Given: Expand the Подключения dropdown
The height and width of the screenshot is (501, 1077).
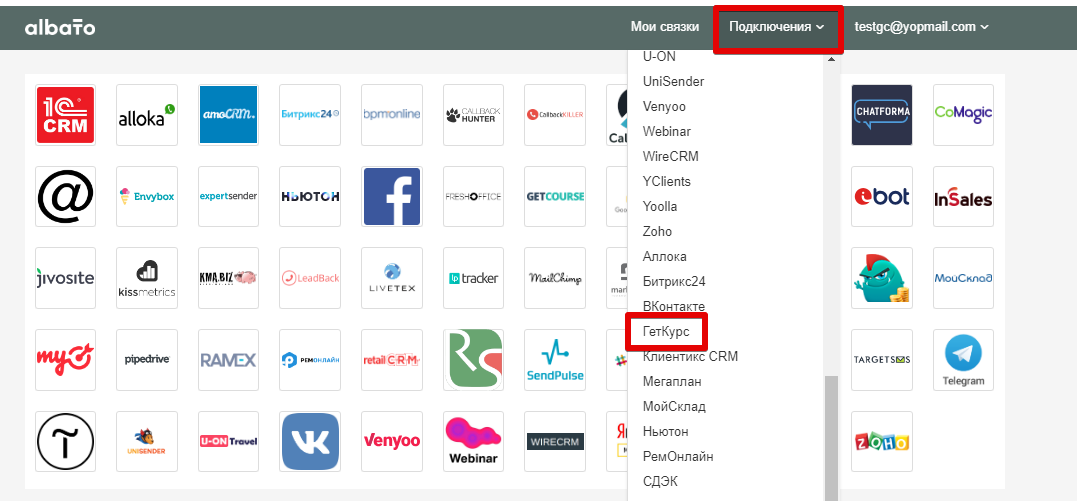Looking at the screenshot, I should pyautogui.click(x=777, y=27).
